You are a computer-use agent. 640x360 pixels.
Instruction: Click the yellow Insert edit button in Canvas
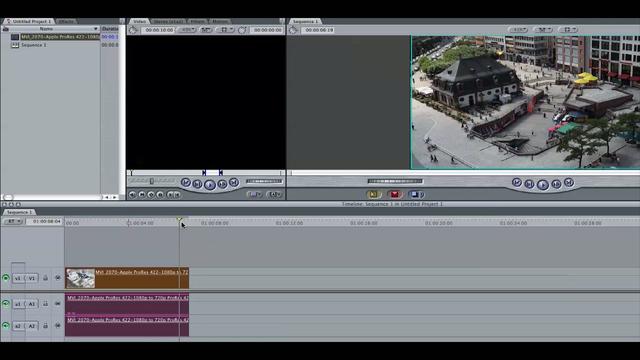click(373, 195)
